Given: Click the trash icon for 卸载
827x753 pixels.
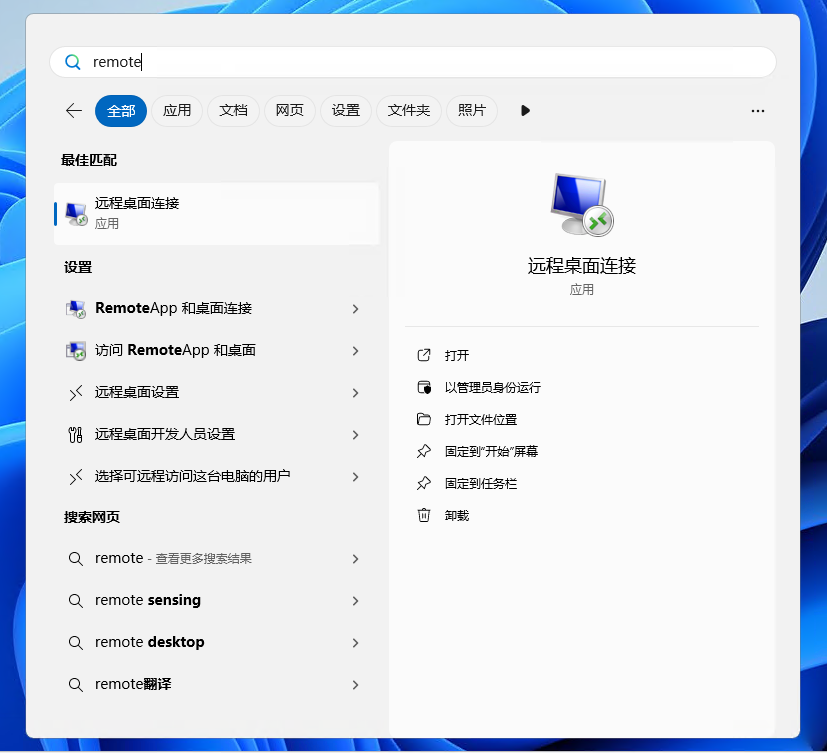Looking at the screenshot, I should tap(424, 515).
